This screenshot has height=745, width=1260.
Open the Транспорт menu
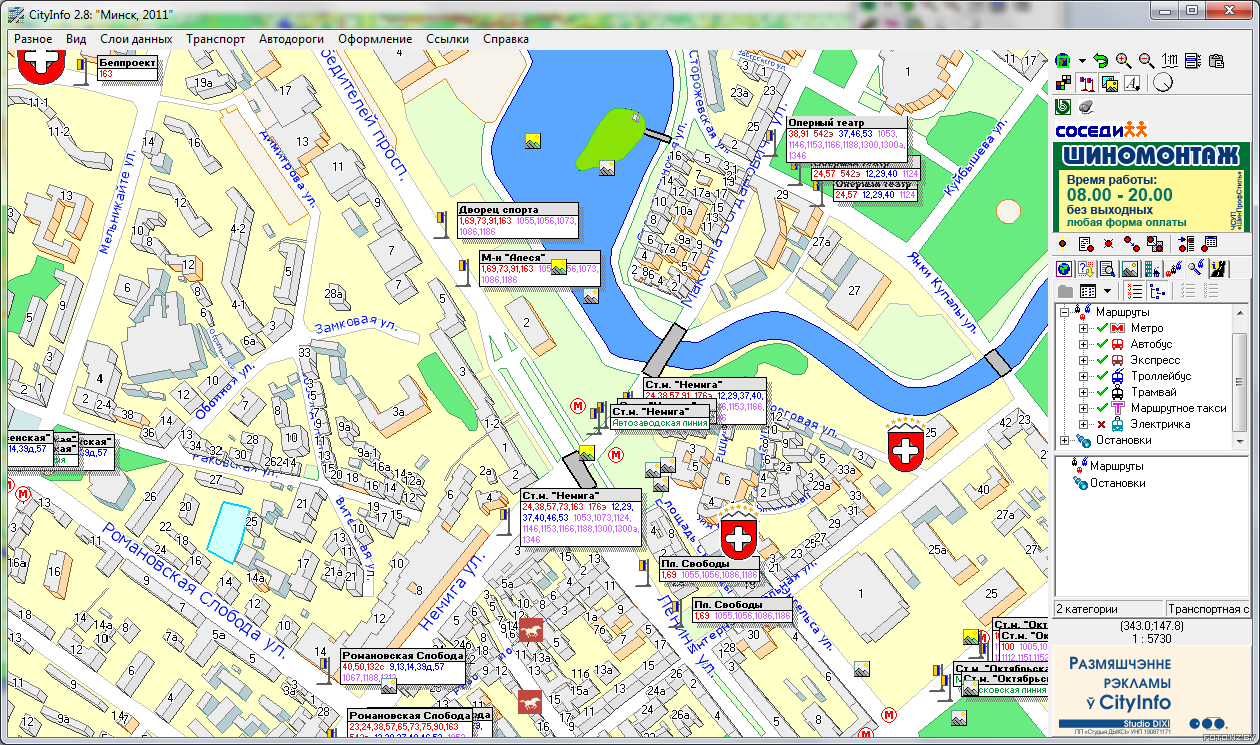coord(216,39)
